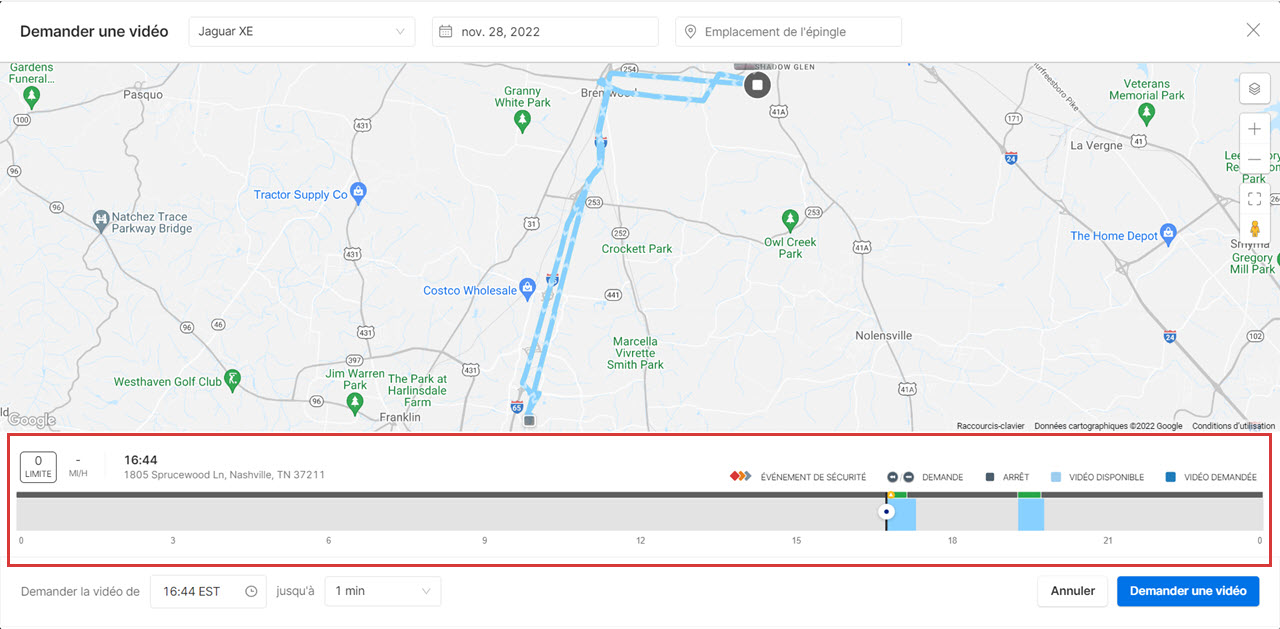
Task: Edit the 16:44 EST start time field
Action: pyautogui.click(x=208, y=591)
